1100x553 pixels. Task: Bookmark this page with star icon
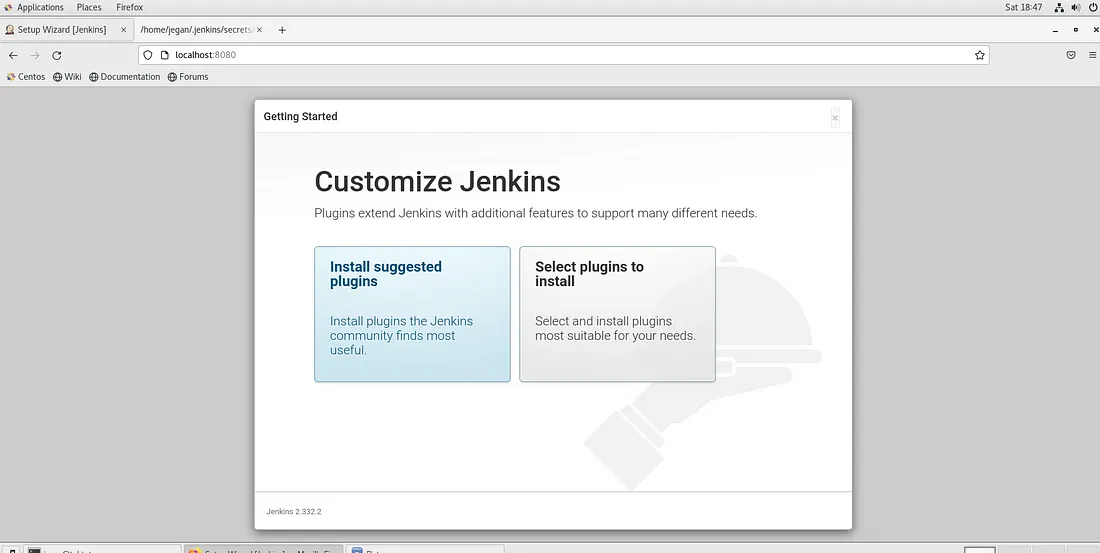click(980, 55)
